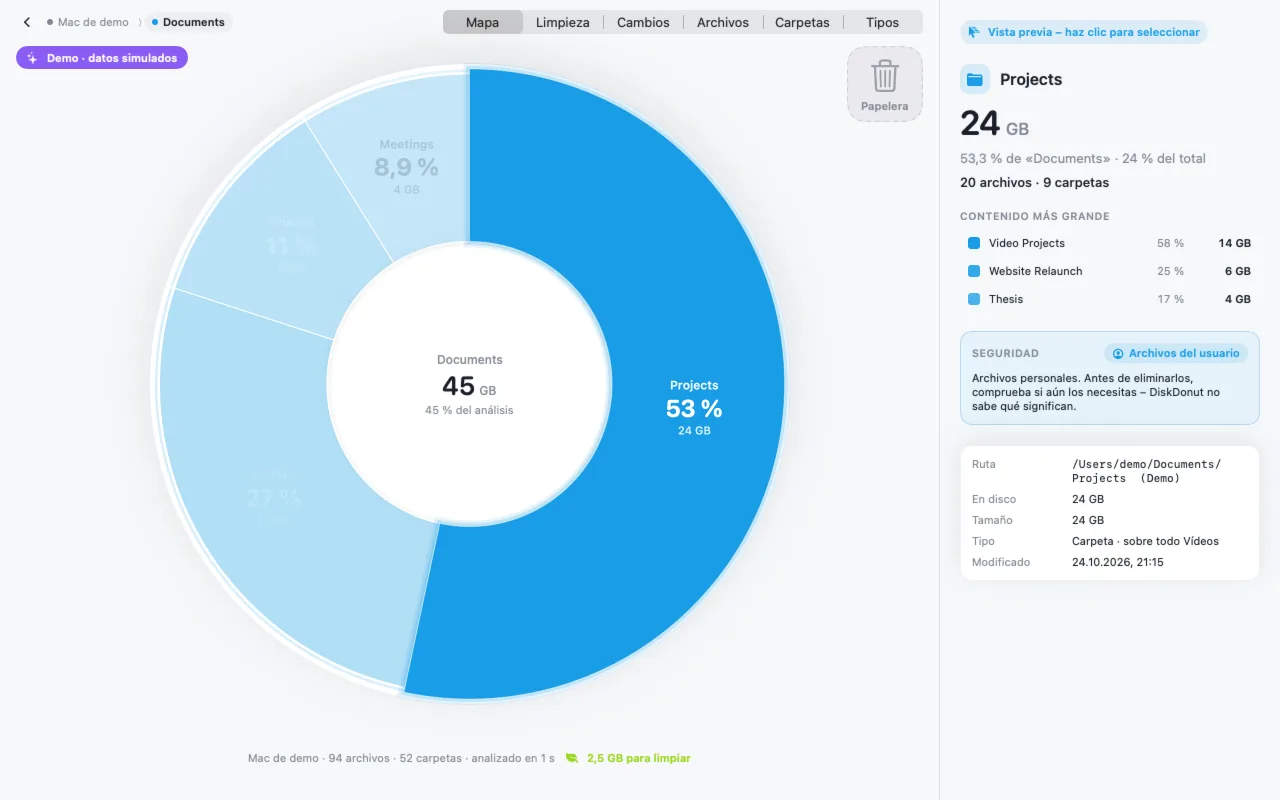The image size is (1280, 800).
Task: Click the Carpeta · sobre todo Vídeos value
Action: click(1145, 541)
